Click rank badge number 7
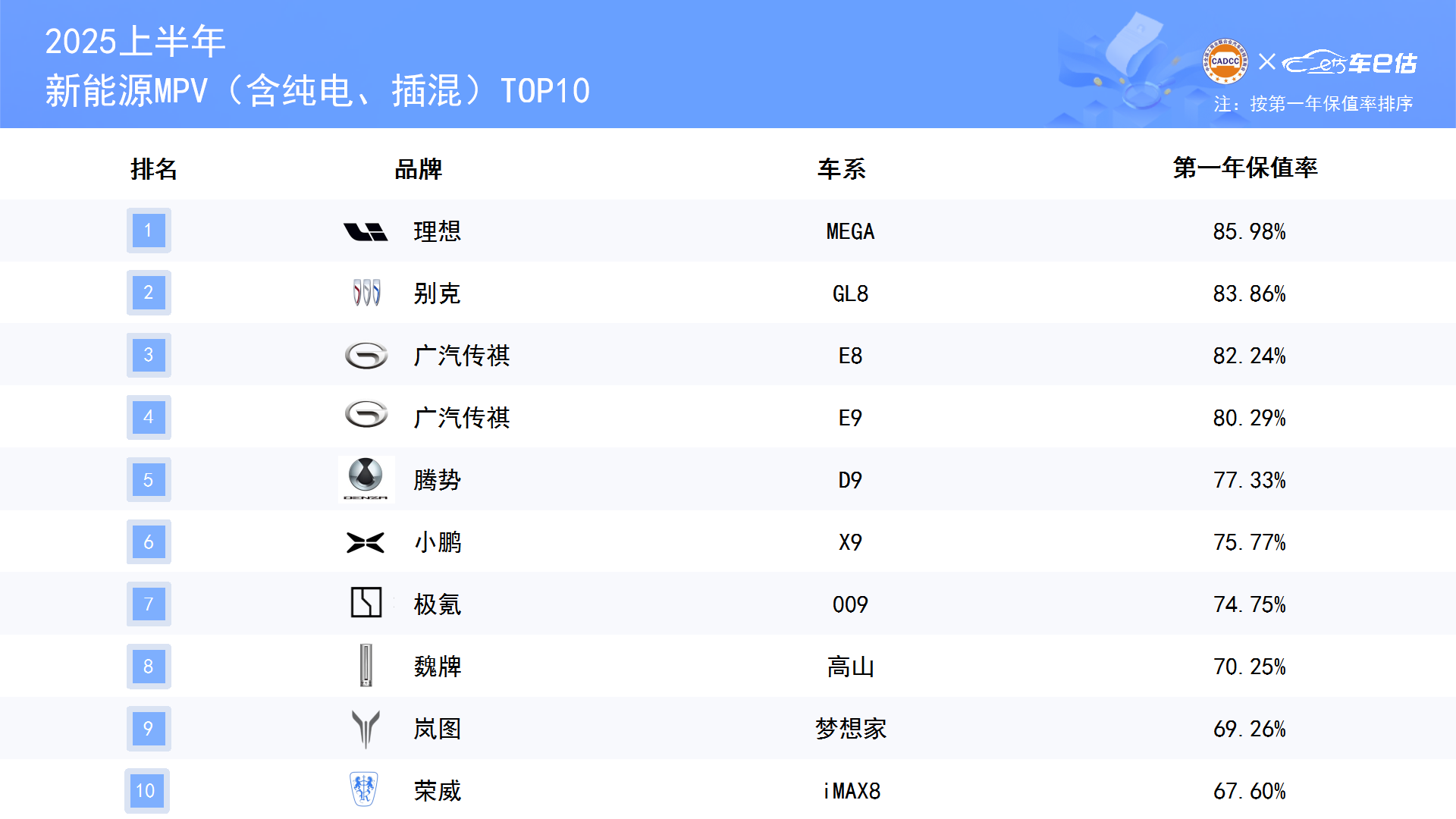Image resolution: width=1456 pixels, height=819 pixels. coord(149,604)
